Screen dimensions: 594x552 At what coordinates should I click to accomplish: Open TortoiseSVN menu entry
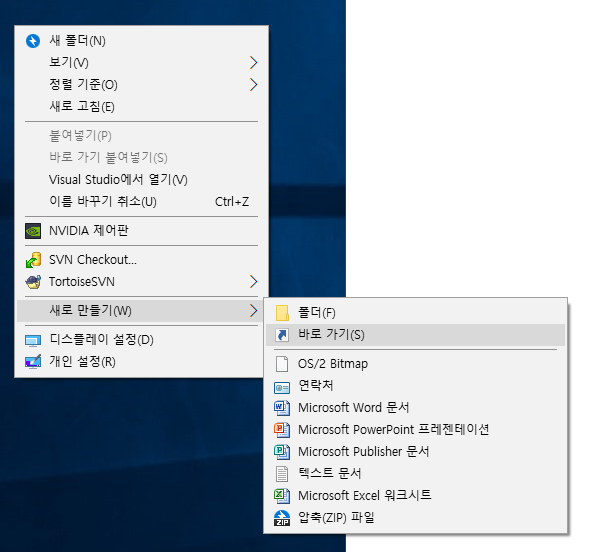(141, 281)
